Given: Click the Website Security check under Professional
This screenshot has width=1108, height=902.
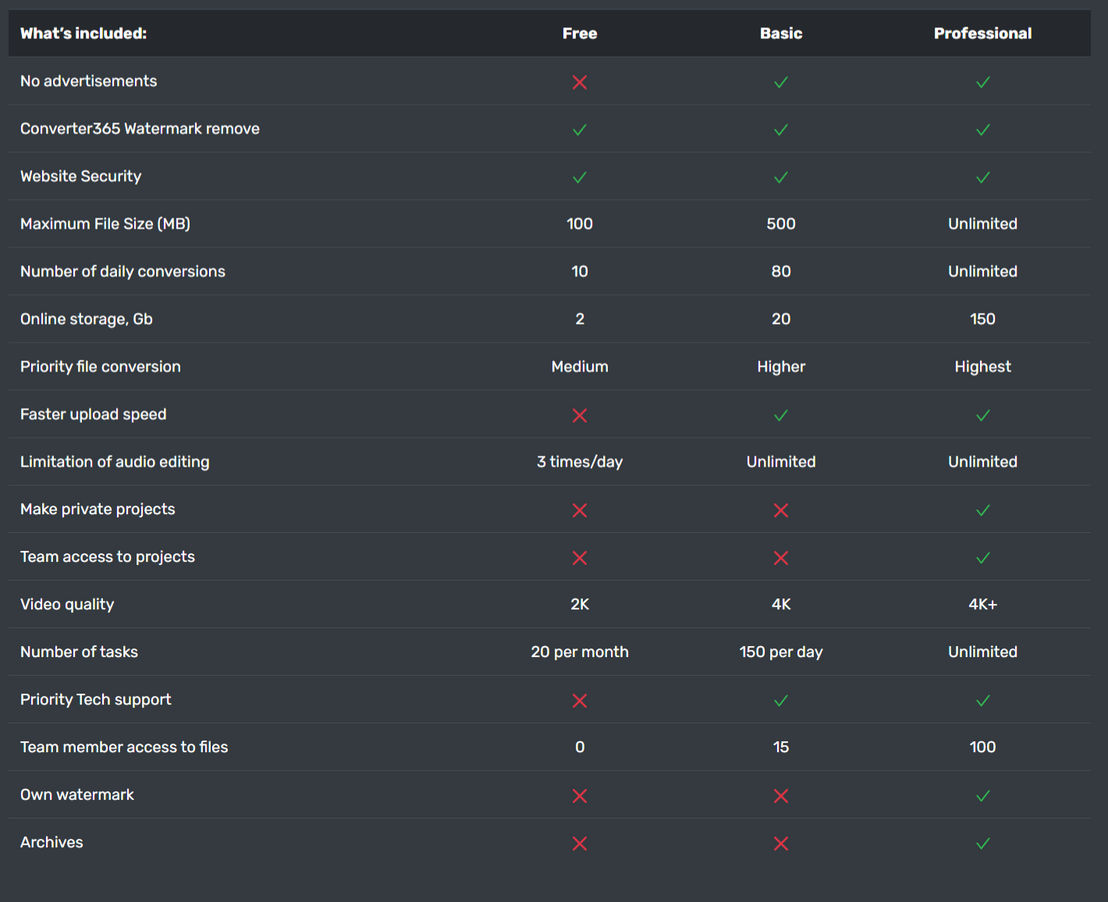Looking at the screenshot, I should (x=983, y=177).
